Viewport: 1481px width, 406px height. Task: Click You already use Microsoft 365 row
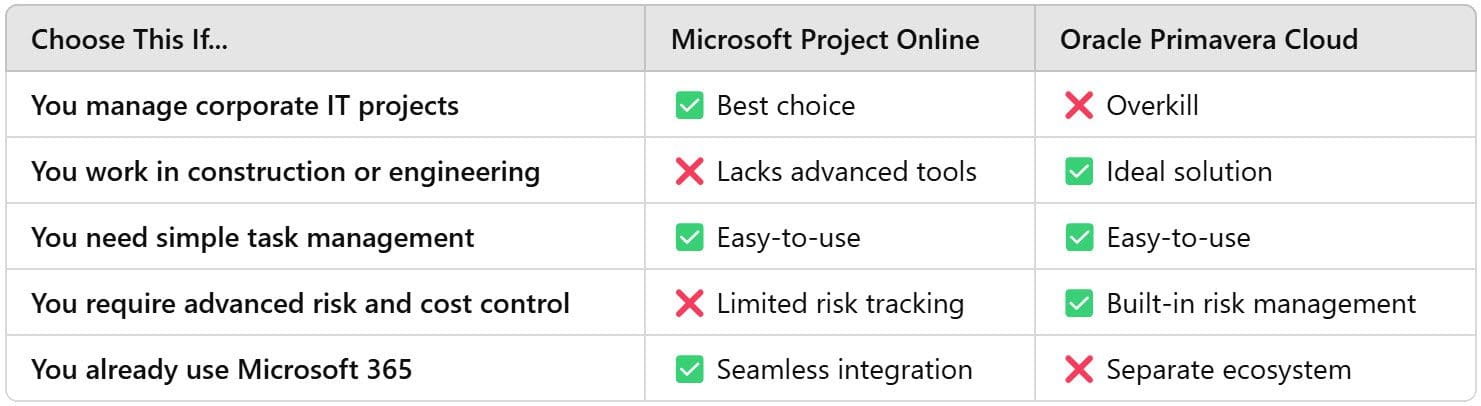pyautogui.click(x=740, y=369)
